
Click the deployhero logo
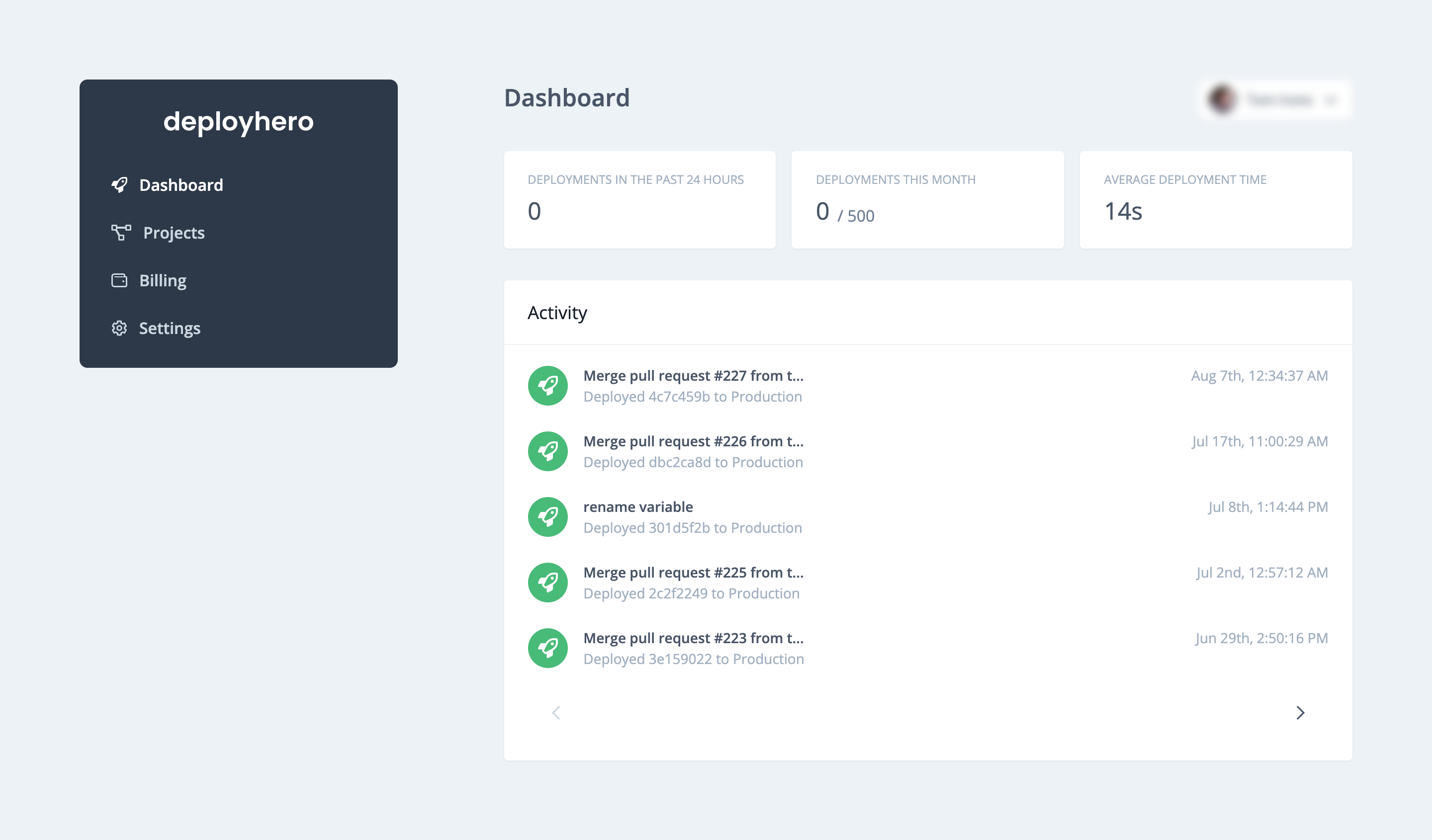click(x=238, y=121)
